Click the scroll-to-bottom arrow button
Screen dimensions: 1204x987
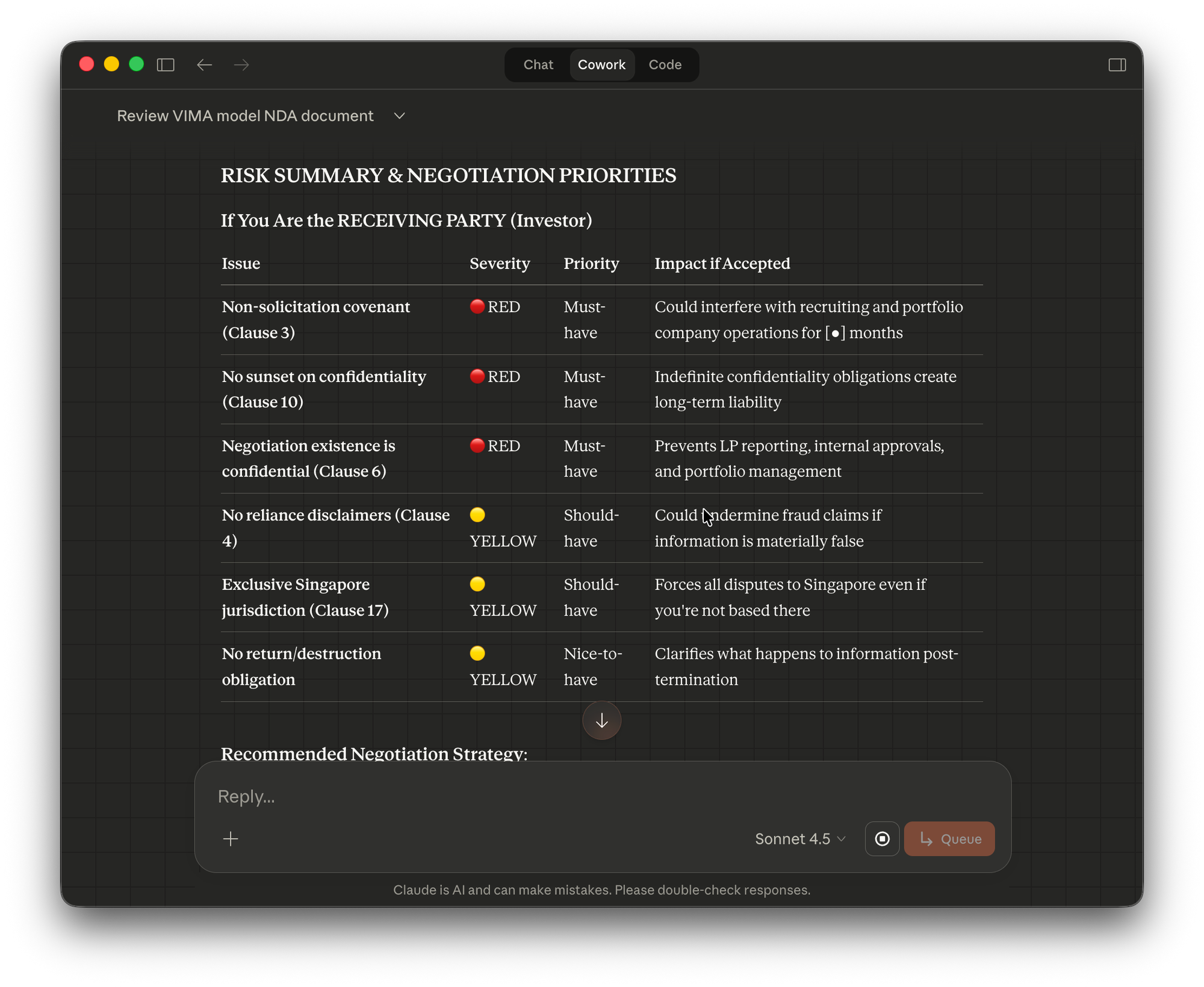pos(601,720)
